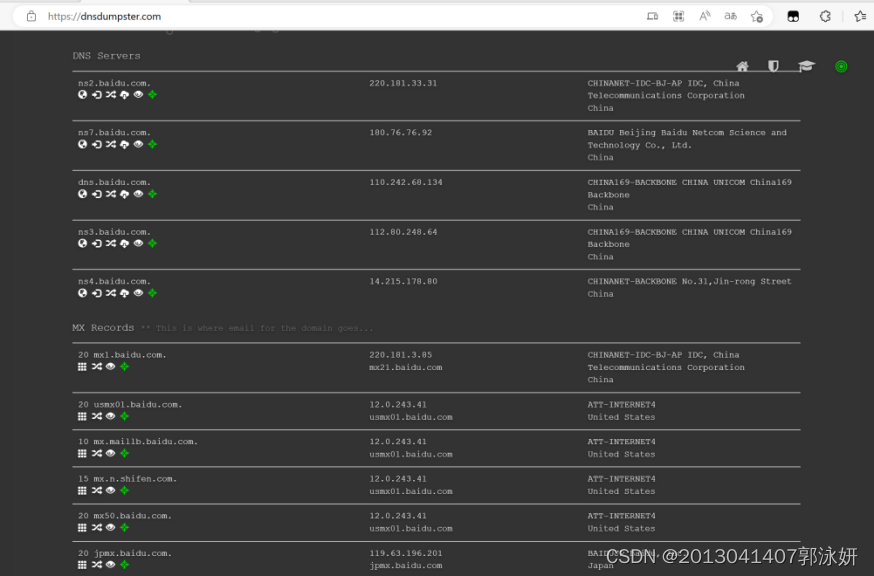Open the browser extensions puzzle icon
Screen dimensions: 874x576
(x=826, y=16)
